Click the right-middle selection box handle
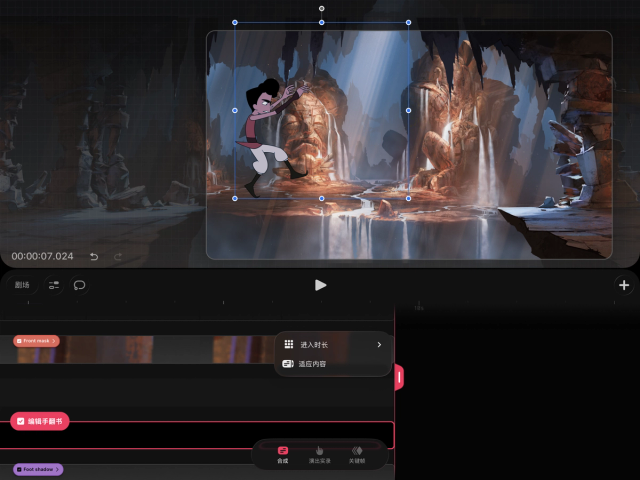The height and width of the screenshot is (480, 640). [x=409, y=110]
